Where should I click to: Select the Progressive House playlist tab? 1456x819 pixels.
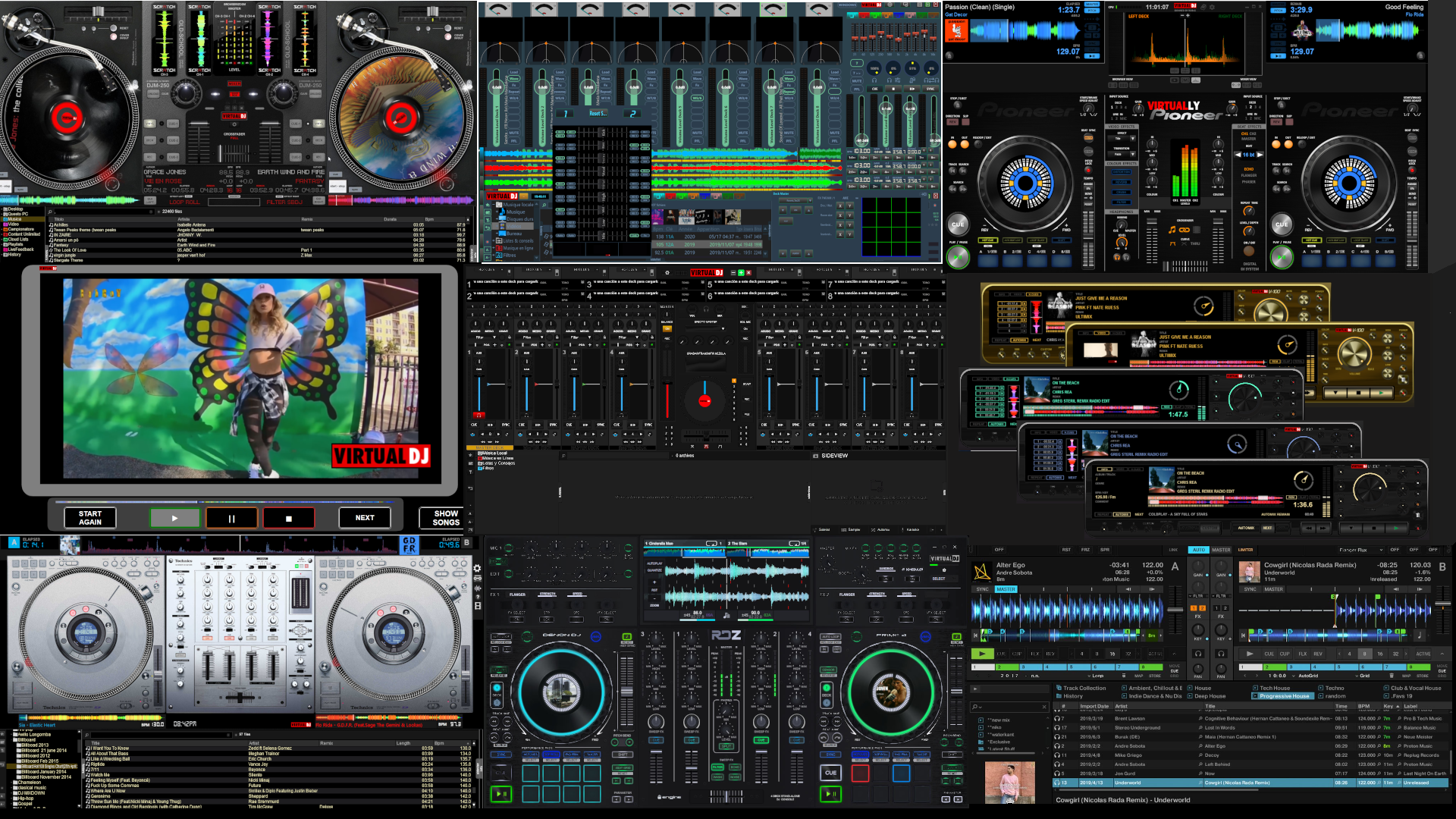click(1284, 696)
